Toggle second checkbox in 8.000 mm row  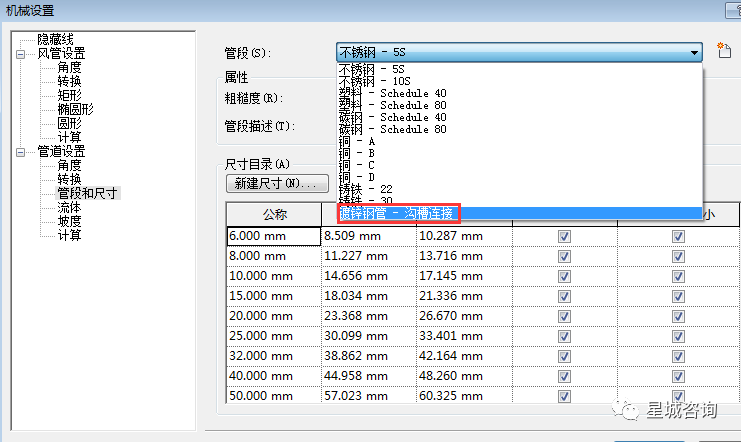click(x=678, y=256)
